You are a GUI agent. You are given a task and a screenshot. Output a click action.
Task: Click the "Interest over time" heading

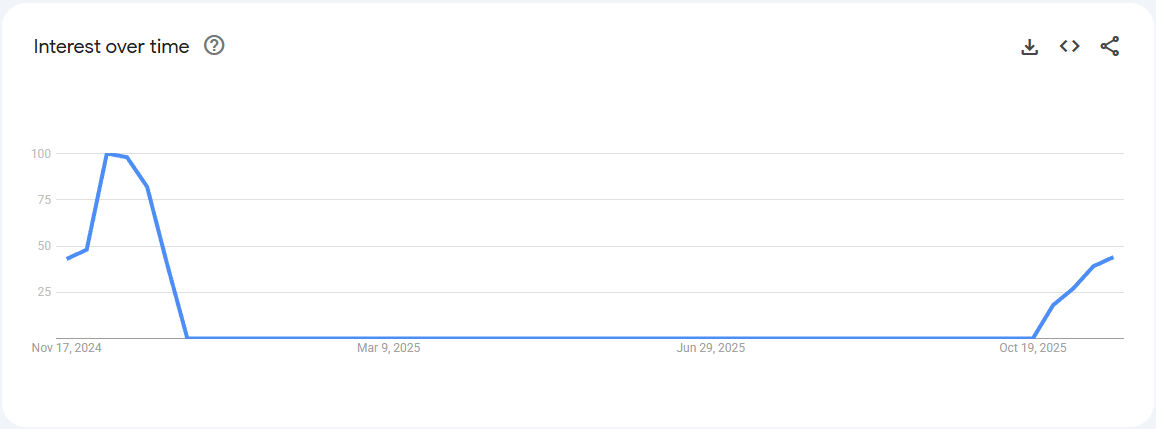pyautogui.click(x=111, y=47)
